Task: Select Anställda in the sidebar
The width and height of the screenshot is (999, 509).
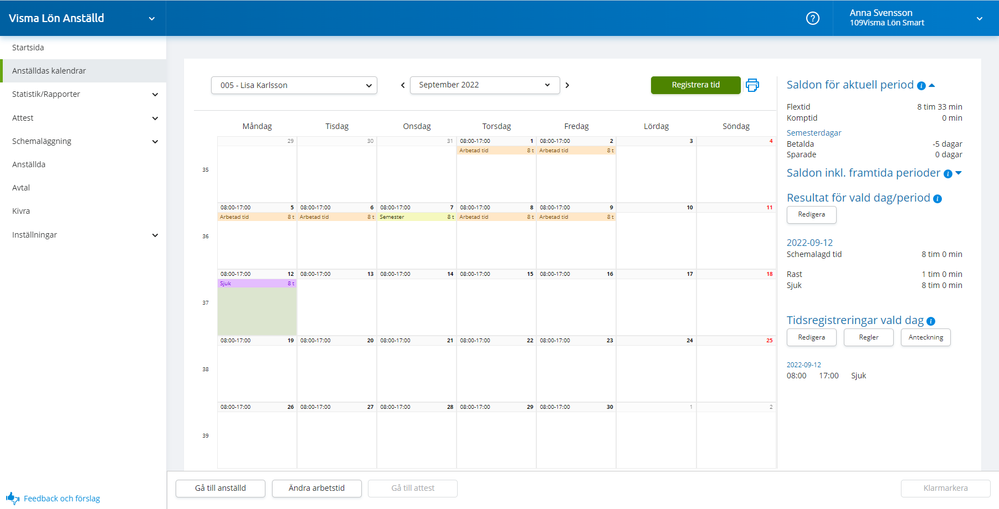Action: (29, 164)
